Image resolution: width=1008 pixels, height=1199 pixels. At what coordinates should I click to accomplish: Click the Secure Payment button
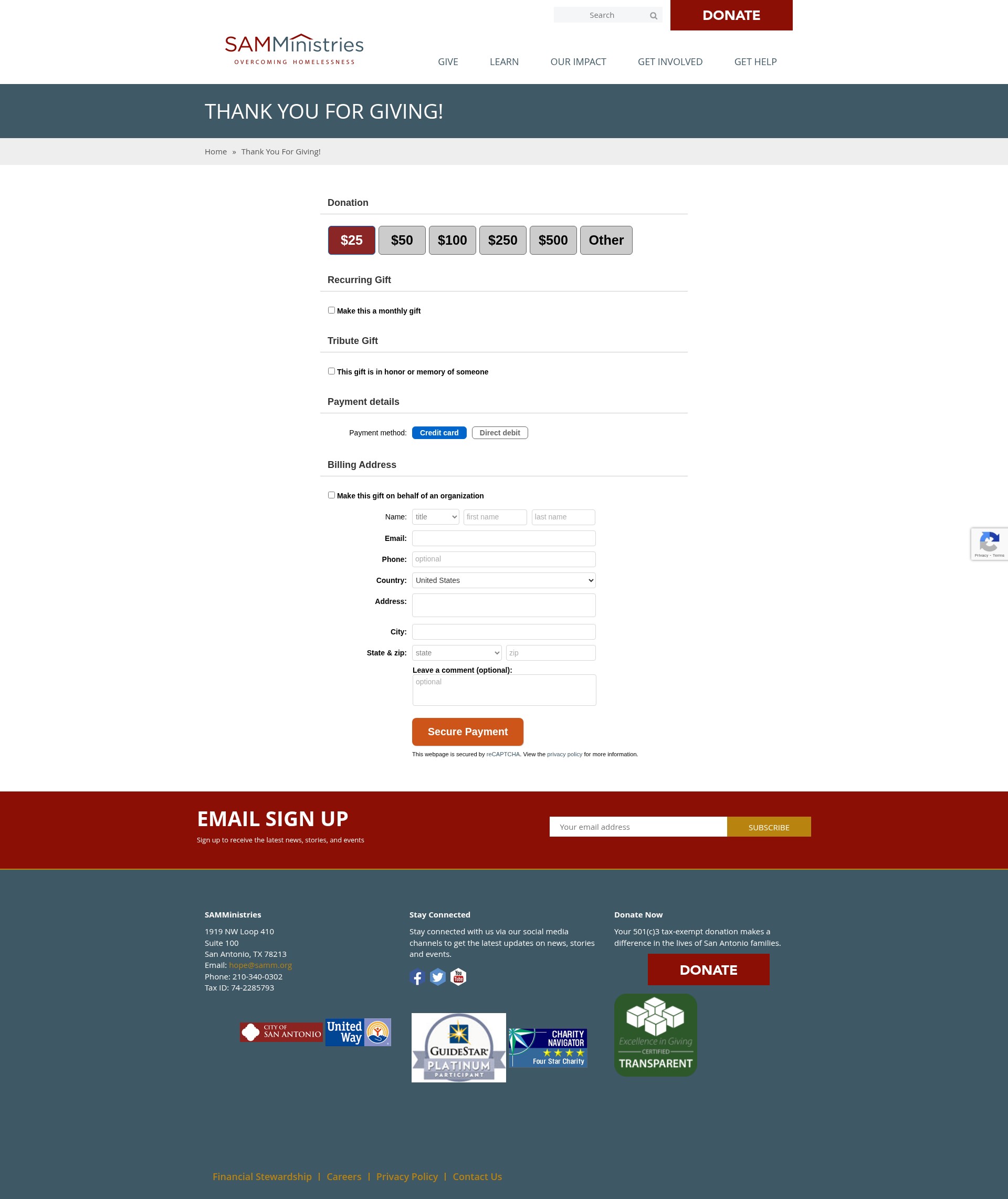(x=467, y=732)
